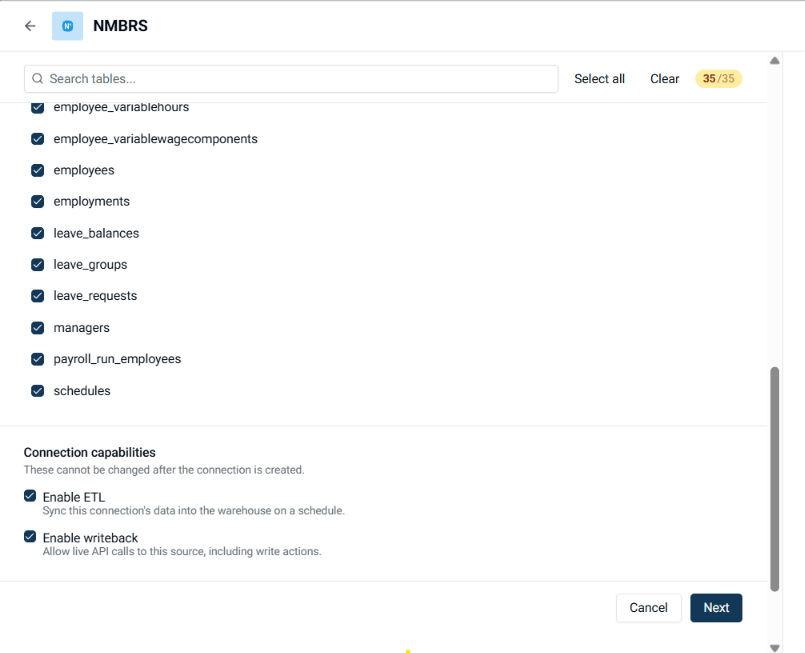Focus the Search tables input field
The image size is (805, 653).
[x=291, y=79]
